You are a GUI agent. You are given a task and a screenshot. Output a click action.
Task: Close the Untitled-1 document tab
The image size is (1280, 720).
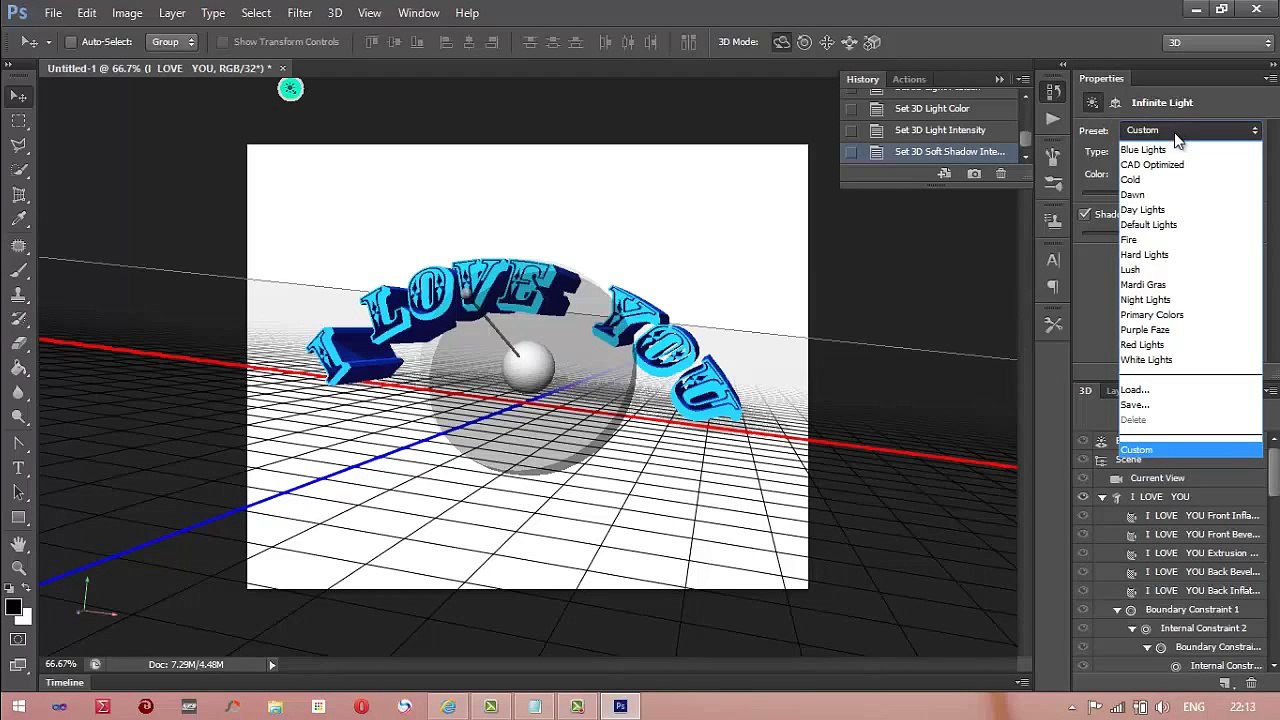(x=283, y=68)
